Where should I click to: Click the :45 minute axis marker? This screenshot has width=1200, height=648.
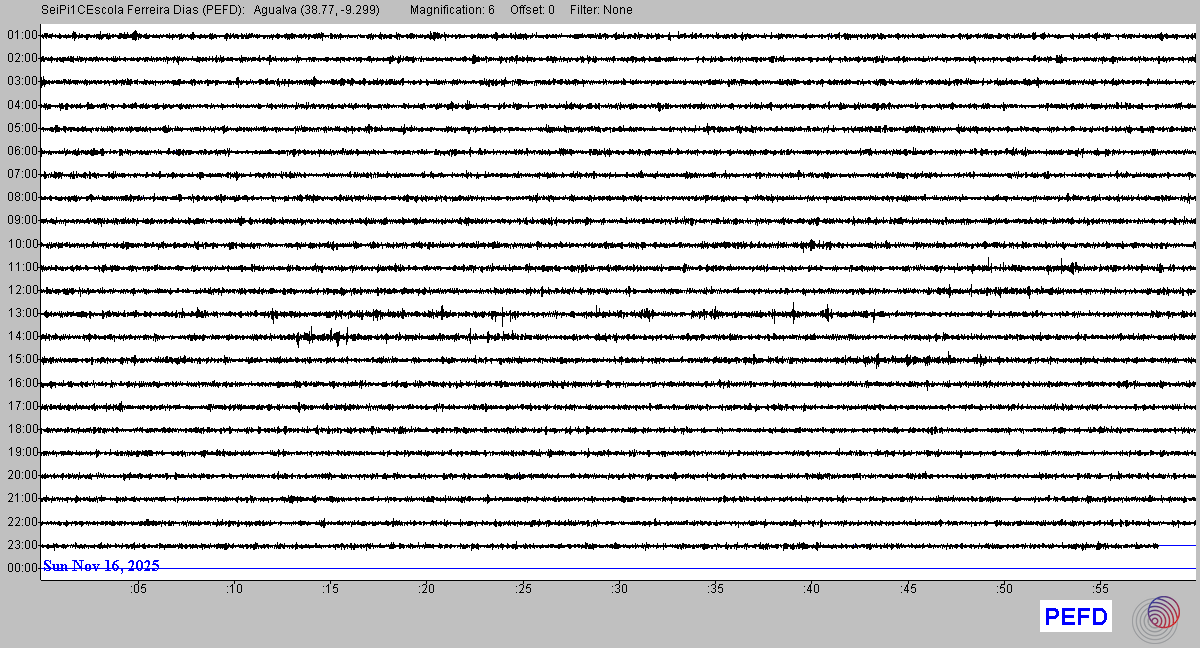(x=908, y=590)
